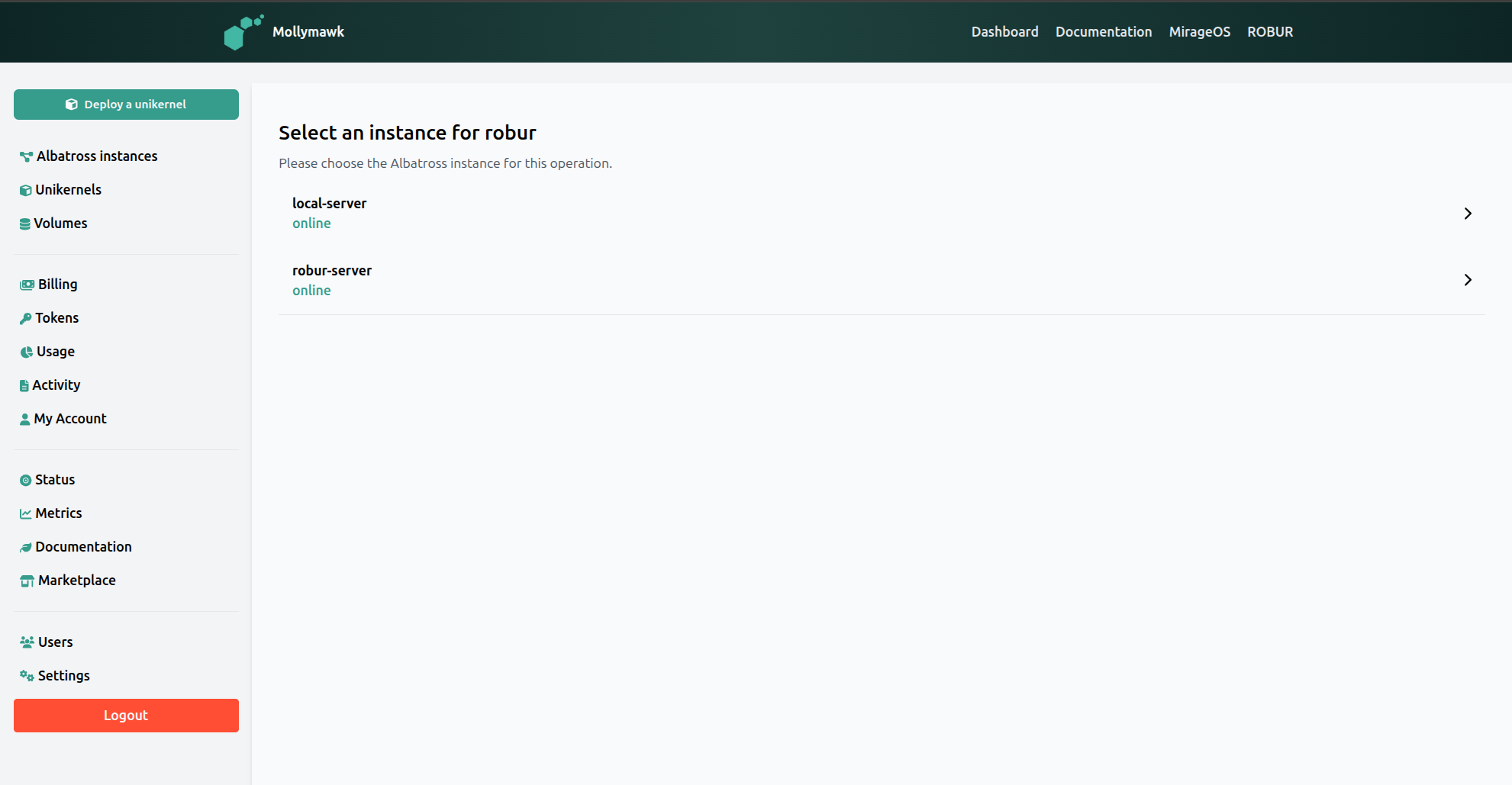This screenshot has height=785, width=1512.
Task: Click the Billing icon
Action: pos(25,284)
